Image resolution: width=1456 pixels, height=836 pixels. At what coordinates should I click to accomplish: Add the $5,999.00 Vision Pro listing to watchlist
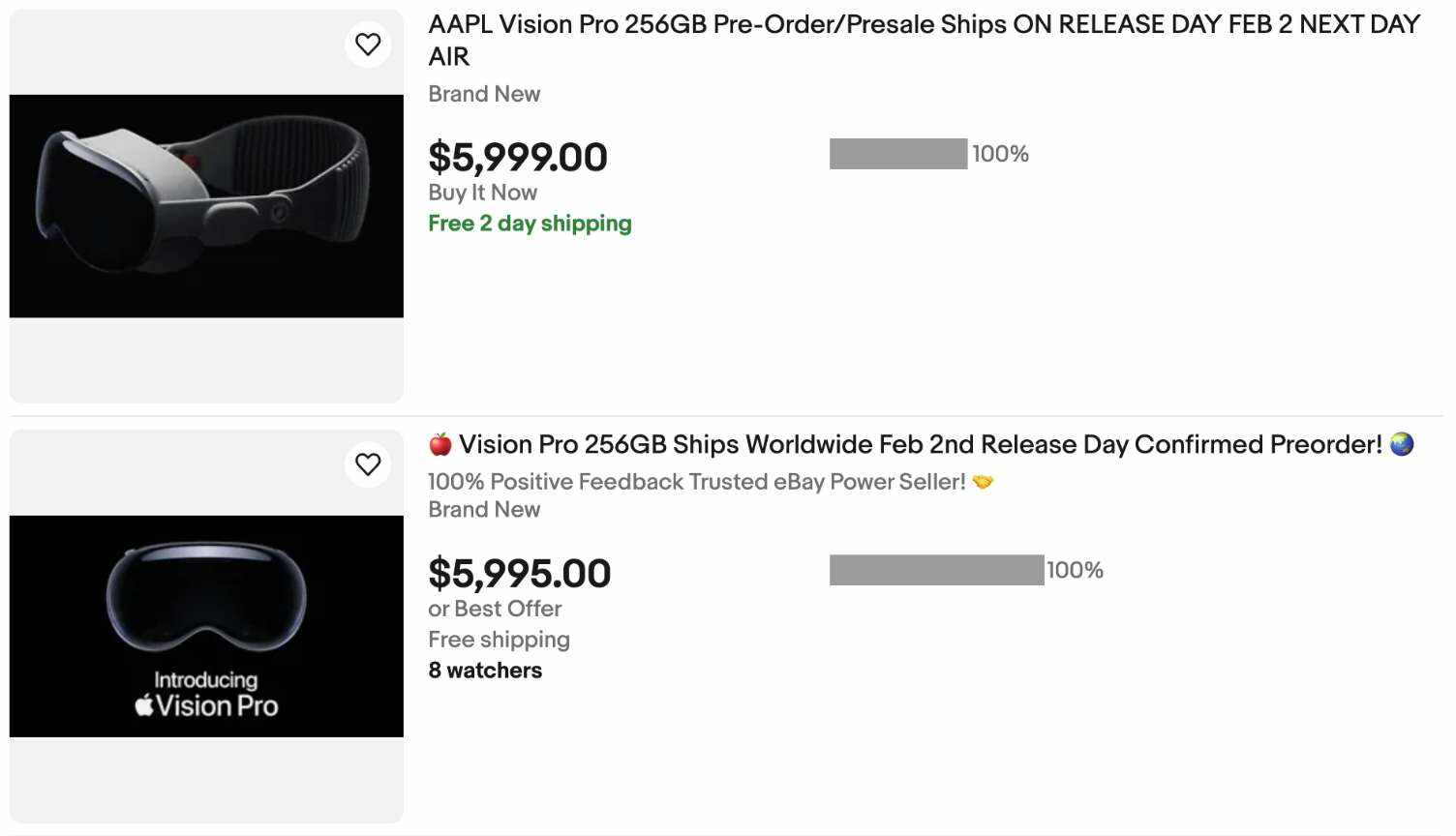tap(368, 44)
